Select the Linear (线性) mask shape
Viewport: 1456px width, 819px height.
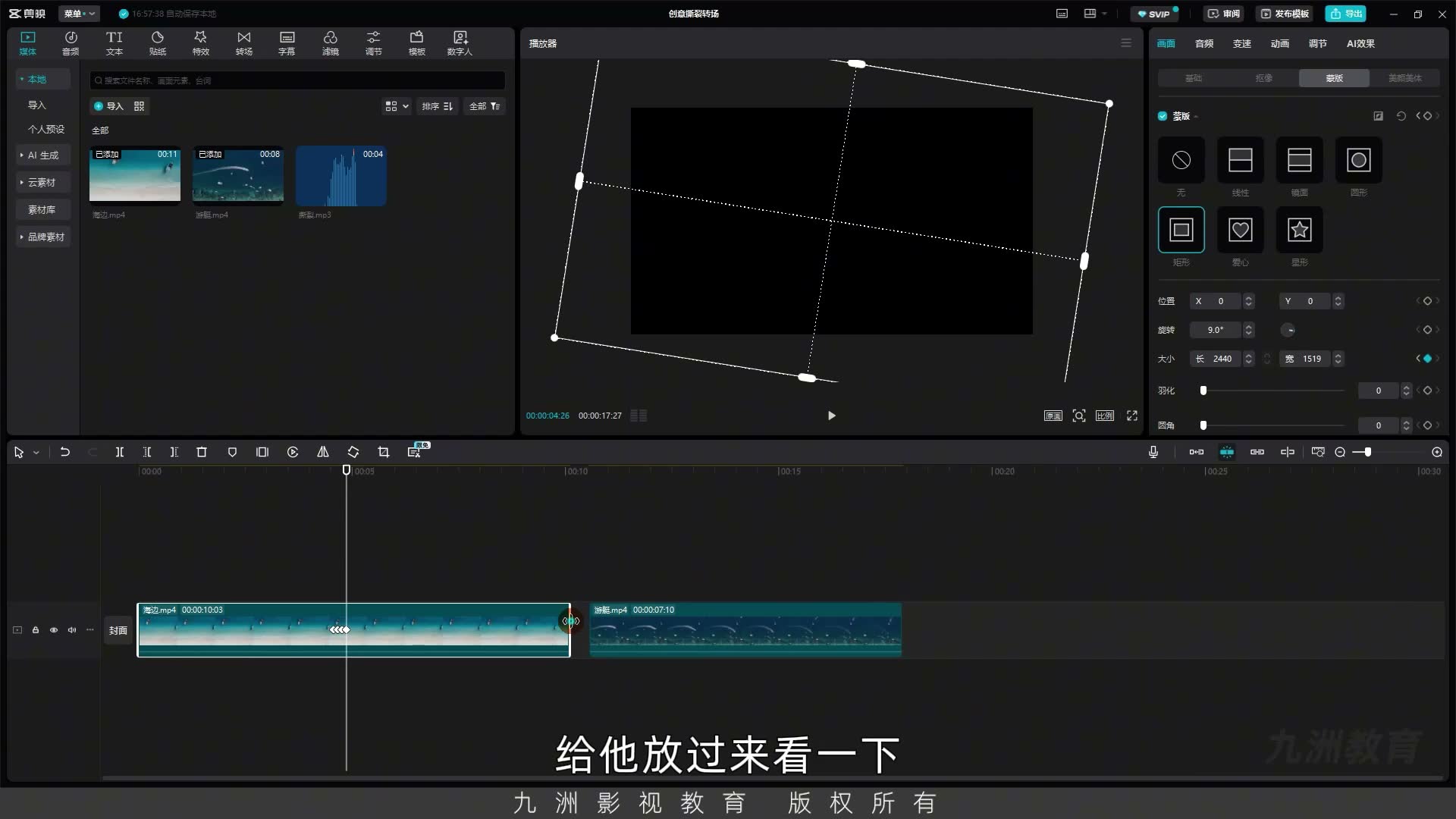click(1240, 160)
